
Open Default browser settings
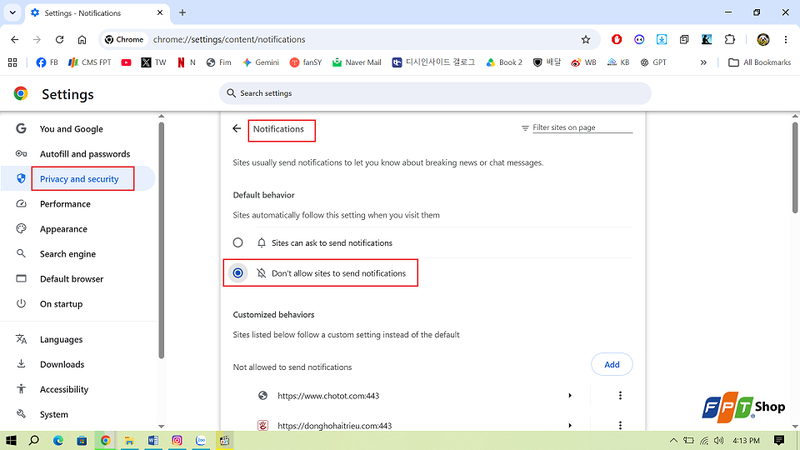pyautogui.click(x=71, y=279)
